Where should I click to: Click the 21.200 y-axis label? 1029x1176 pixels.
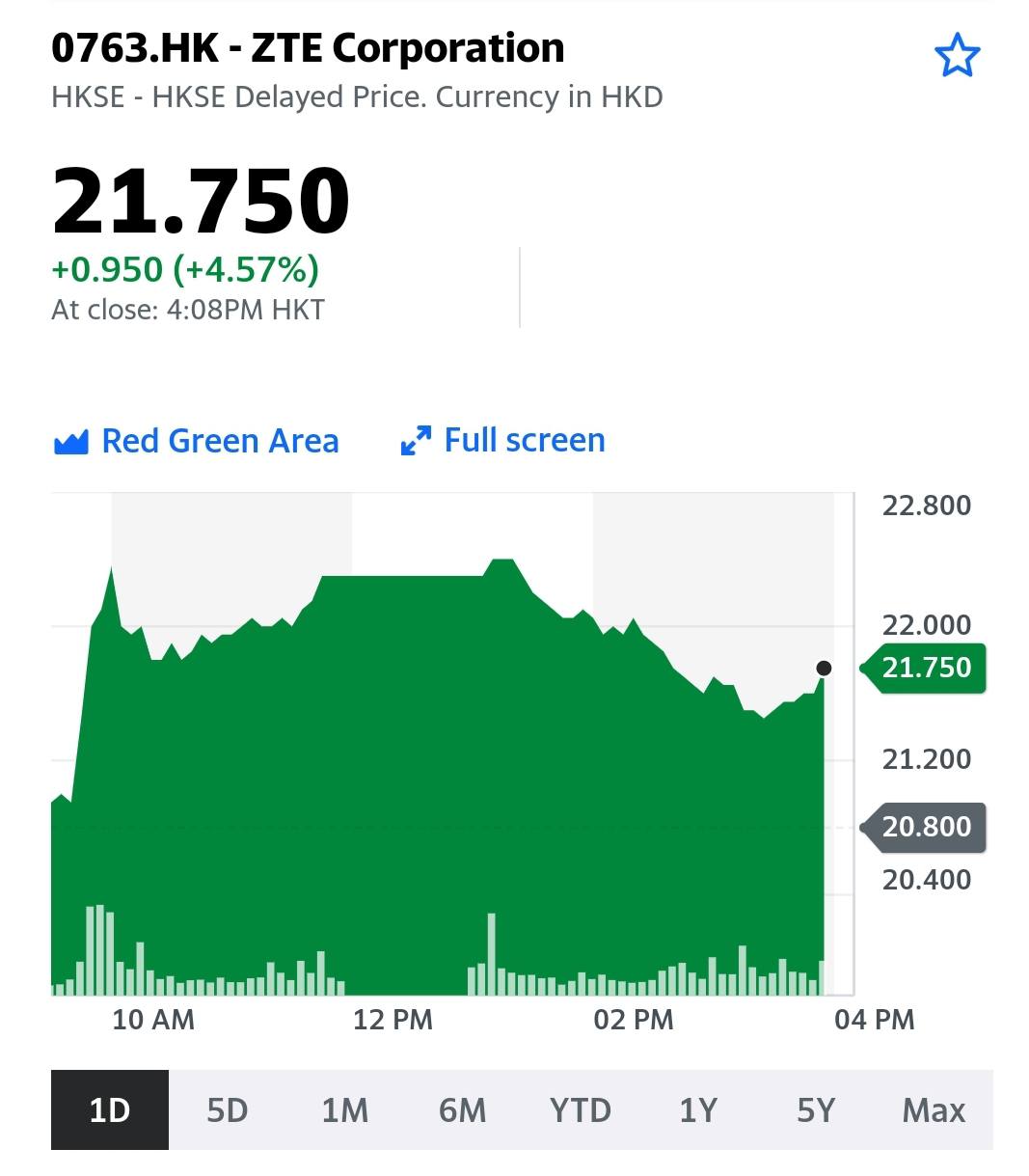click(927, 759)
